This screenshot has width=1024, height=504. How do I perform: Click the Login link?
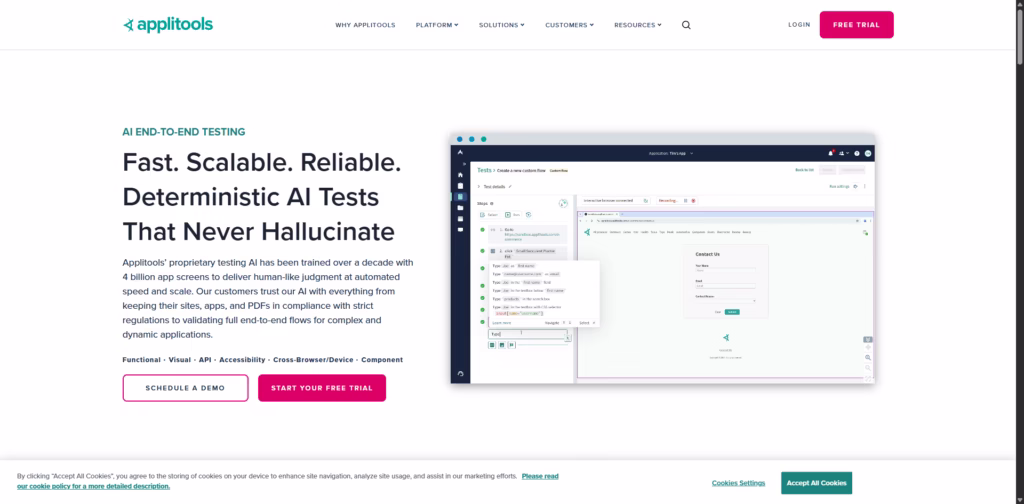pyautogui.click(x=799, y=25)
